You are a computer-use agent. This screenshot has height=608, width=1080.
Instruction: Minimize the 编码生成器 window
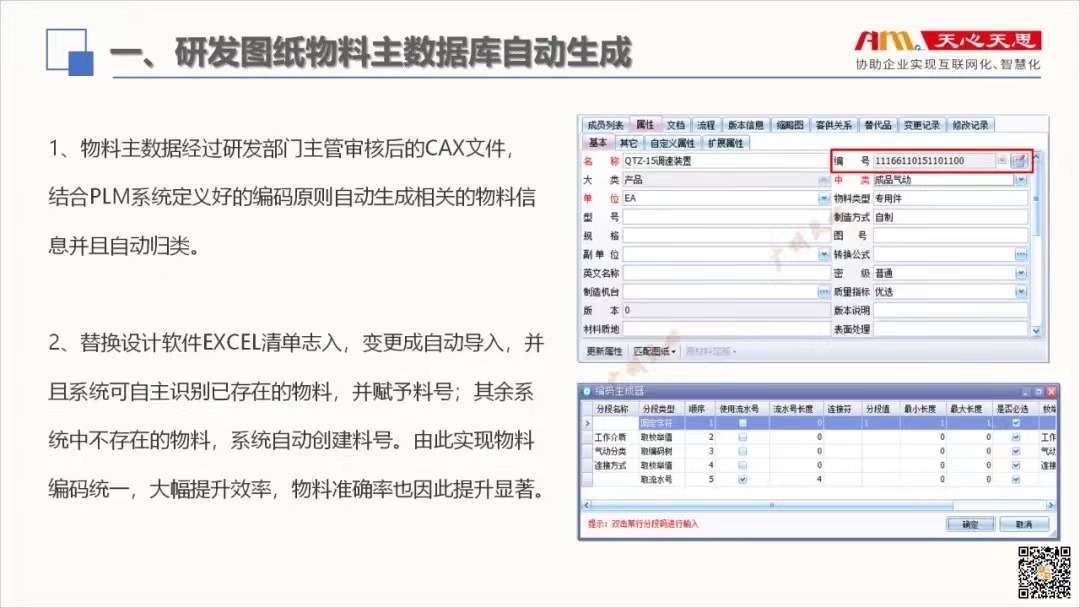(x=1026, y=391)
